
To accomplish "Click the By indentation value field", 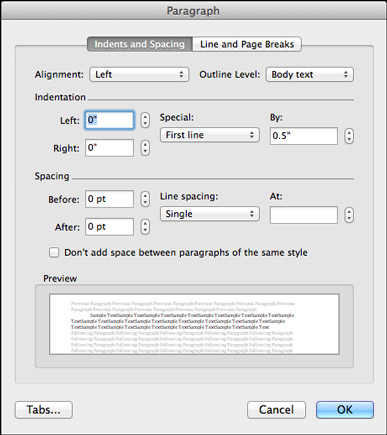I will (x=304, y=136).
